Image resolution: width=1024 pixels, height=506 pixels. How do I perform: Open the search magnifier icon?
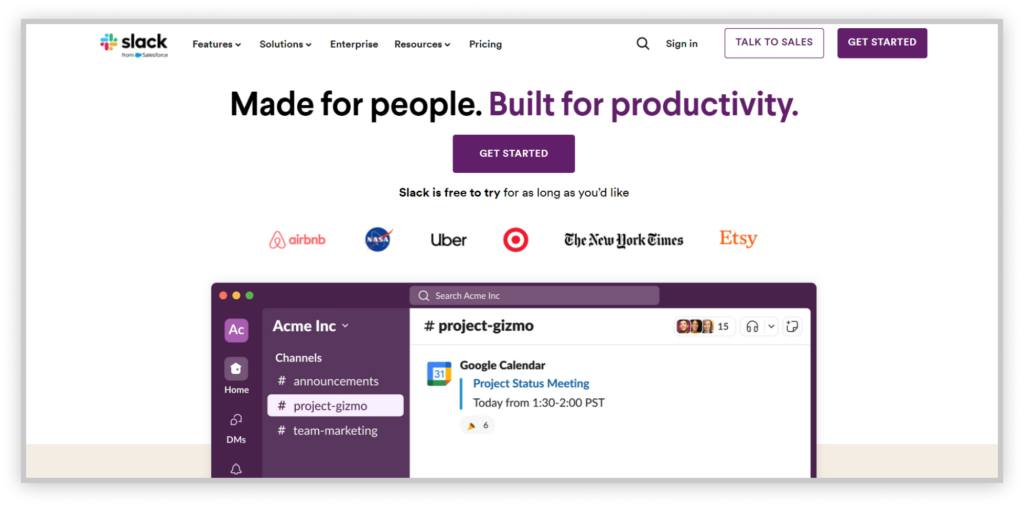click(643, 44)
